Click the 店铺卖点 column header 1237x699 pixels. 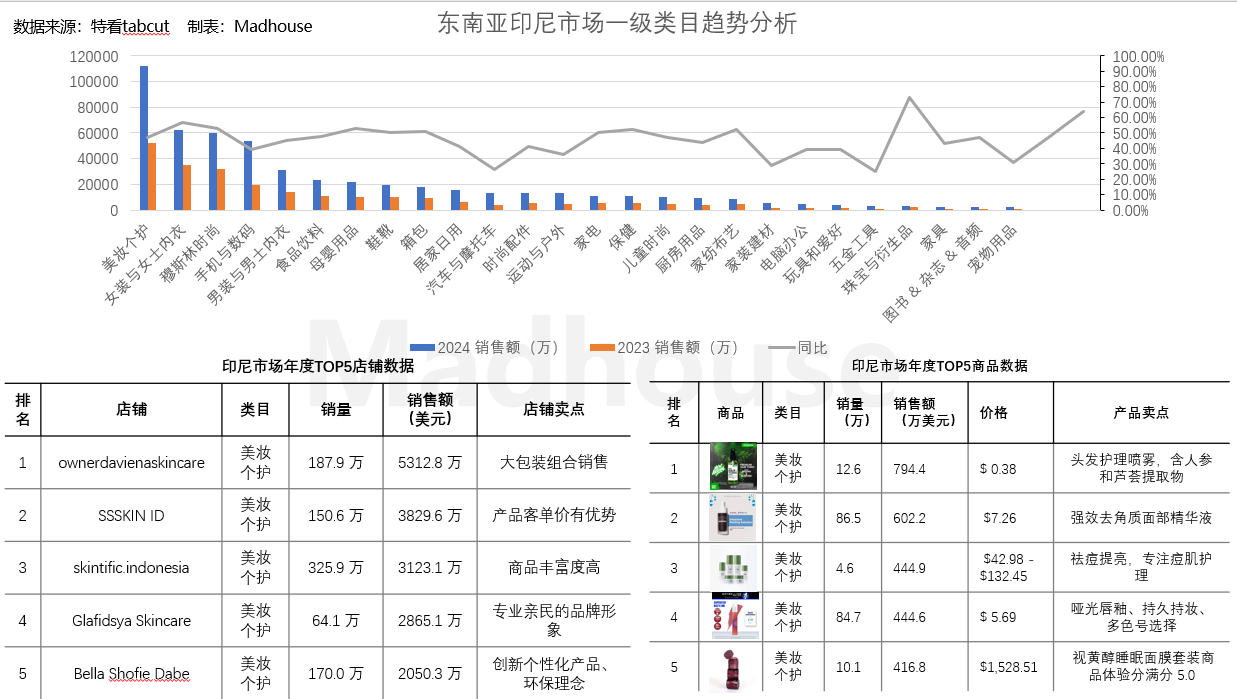click(x=553, y=409)
